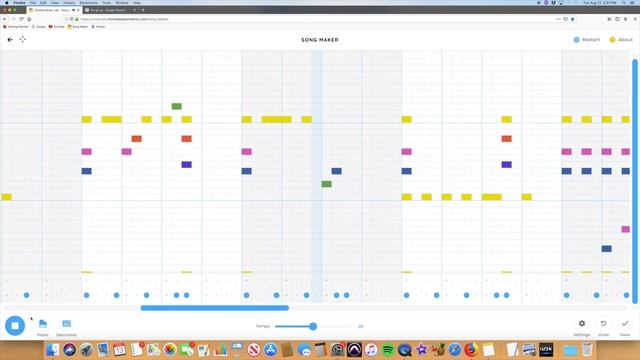Click the Restart button
This screenshot has height=360, width=640.
[x=587, y=40]
